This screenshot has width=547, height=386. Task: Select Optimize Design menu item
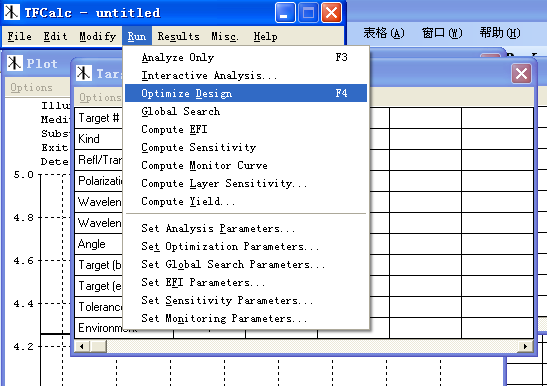246,93
